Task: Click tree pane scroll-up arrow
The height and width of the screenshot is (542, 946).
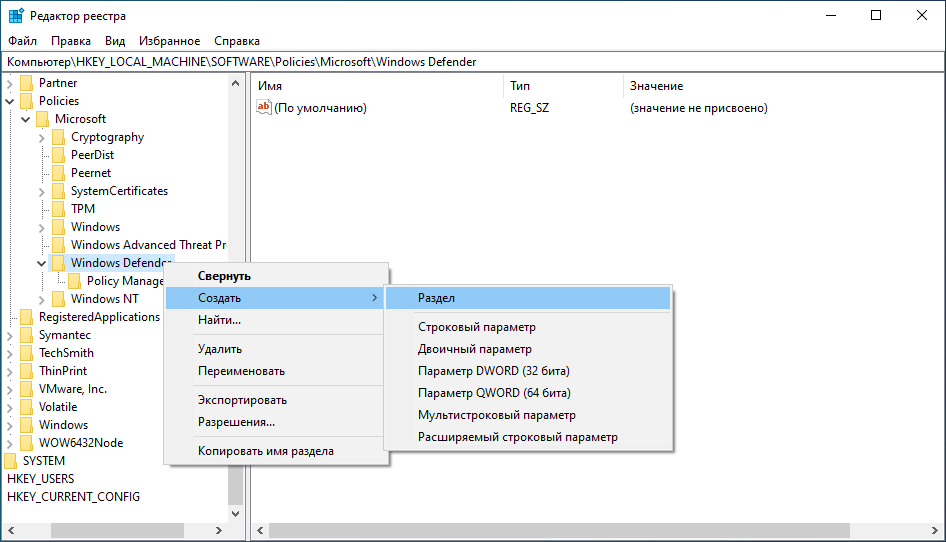Action: click(235, 83)
